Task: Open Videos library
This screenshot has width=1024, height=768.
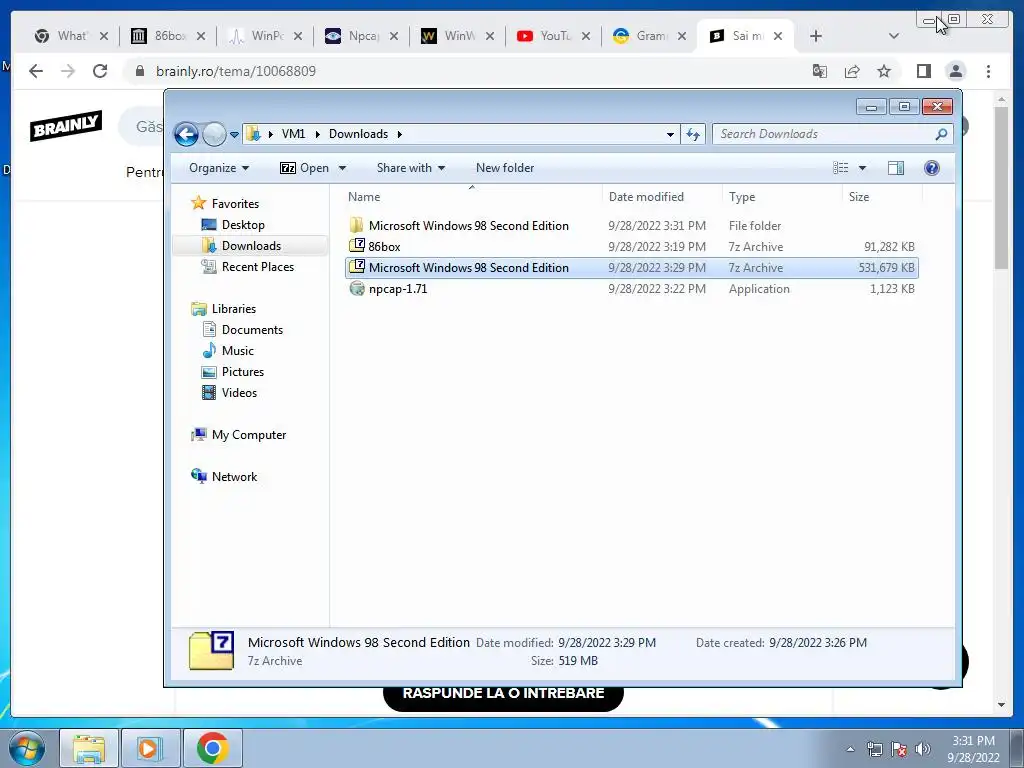Action: [x=239, y=392]
